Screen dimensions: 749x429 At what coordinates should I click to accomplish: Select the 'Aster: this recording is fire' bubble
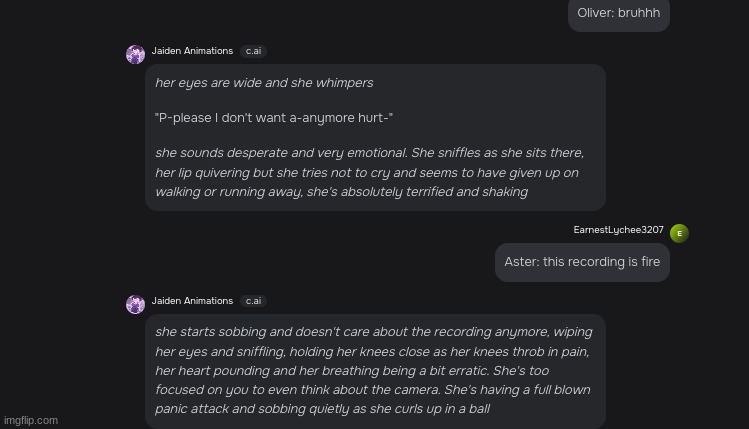[x=582, y=262]
